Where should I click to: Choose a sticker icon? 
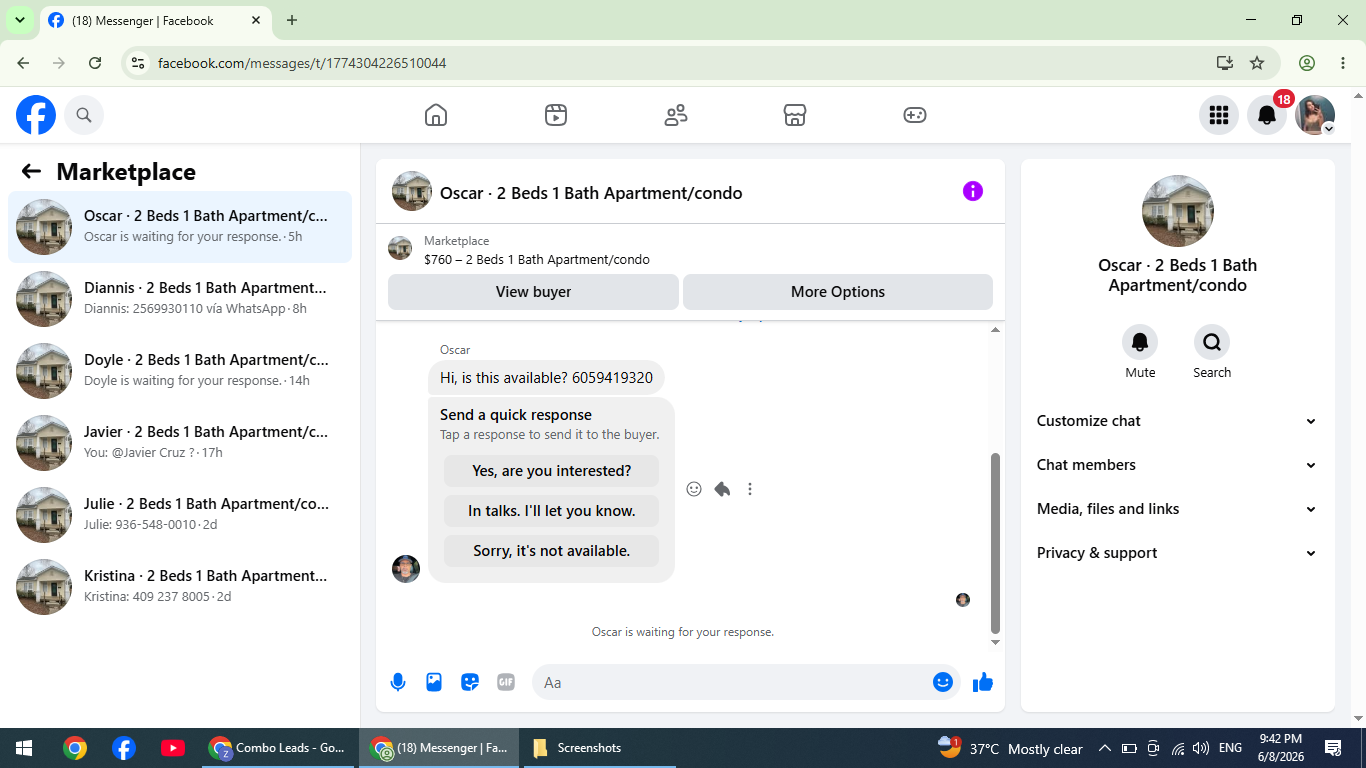coord(470,682)
